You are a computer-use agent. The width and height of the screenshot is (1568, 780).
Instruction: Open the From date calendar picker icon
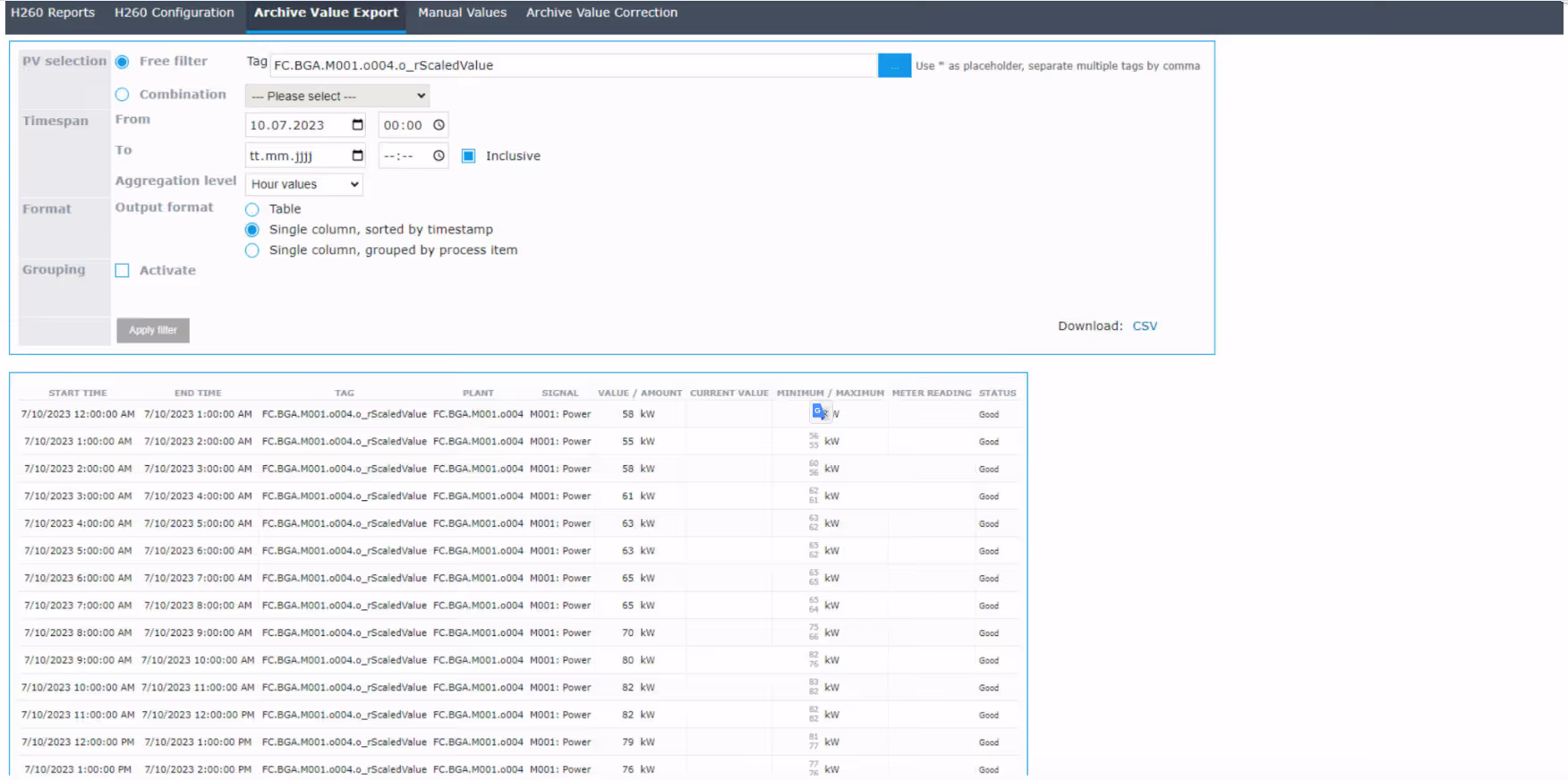358,125
